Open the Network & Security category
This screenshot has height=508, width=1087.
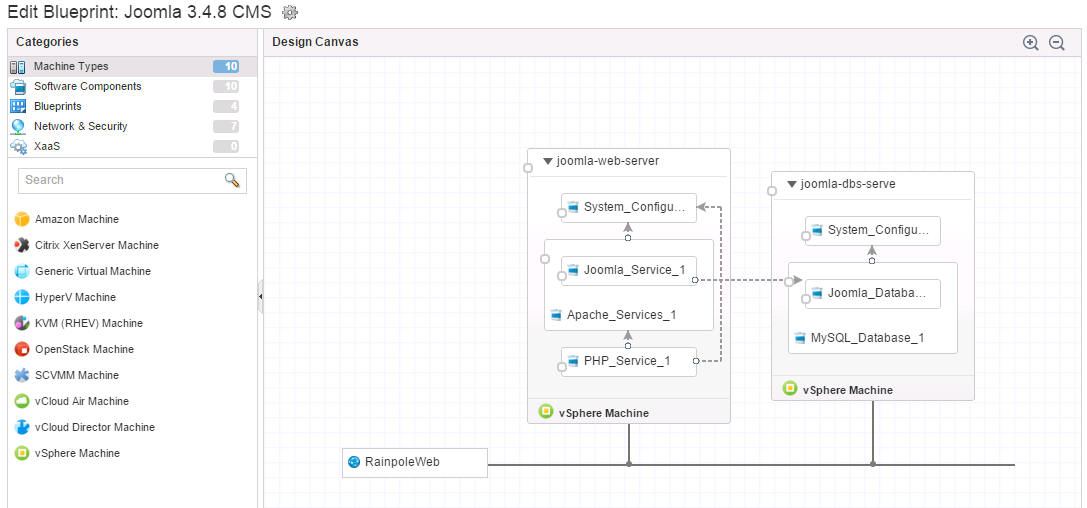click(x=132, y=127)
